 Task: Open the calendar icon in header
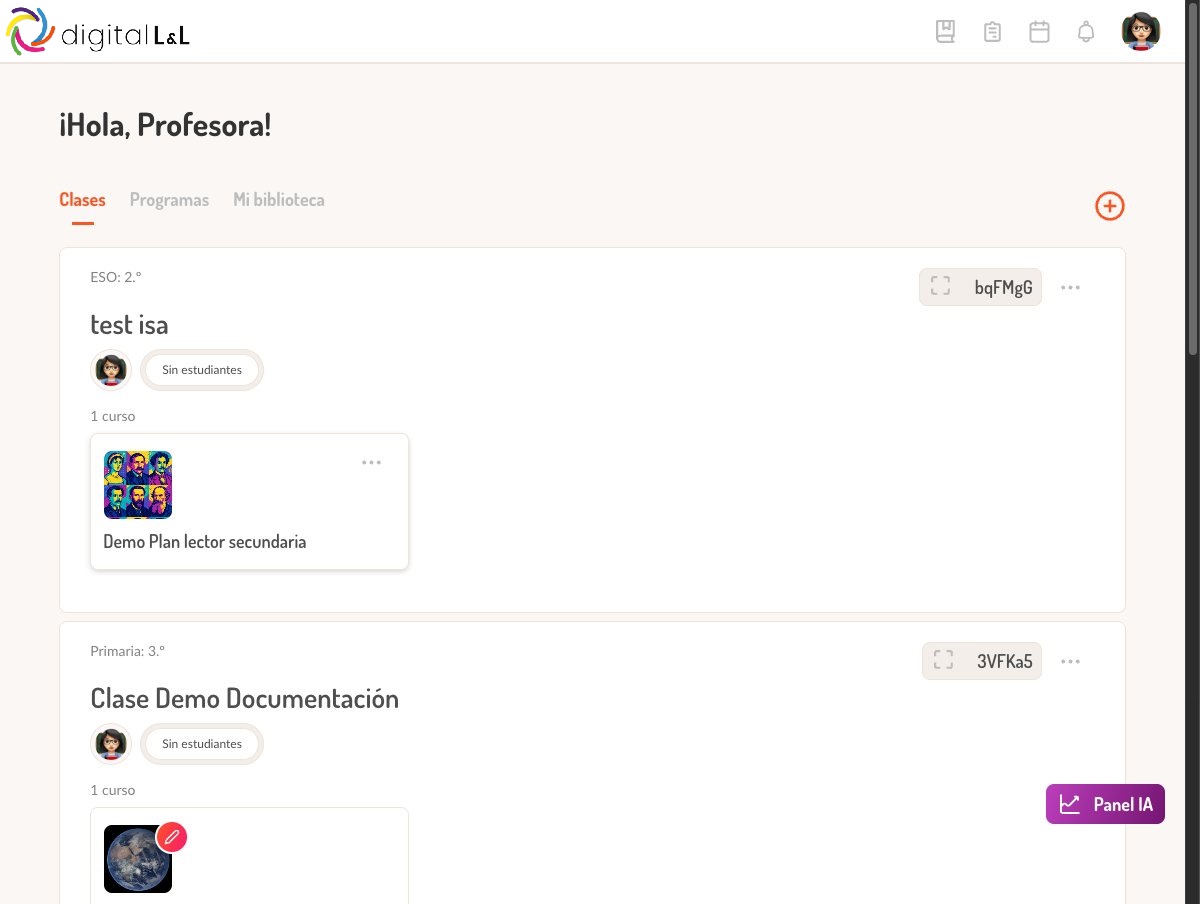click(1040, 32)
